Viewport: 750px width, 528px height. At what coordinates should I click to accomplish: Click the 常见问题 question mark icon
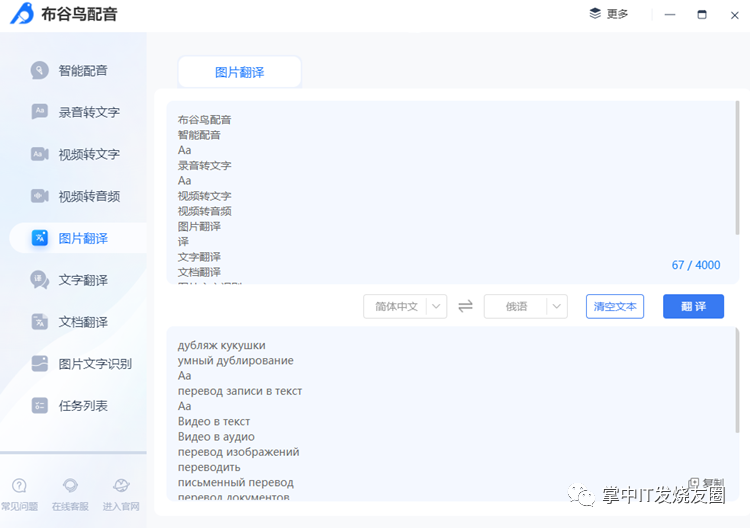19,486
